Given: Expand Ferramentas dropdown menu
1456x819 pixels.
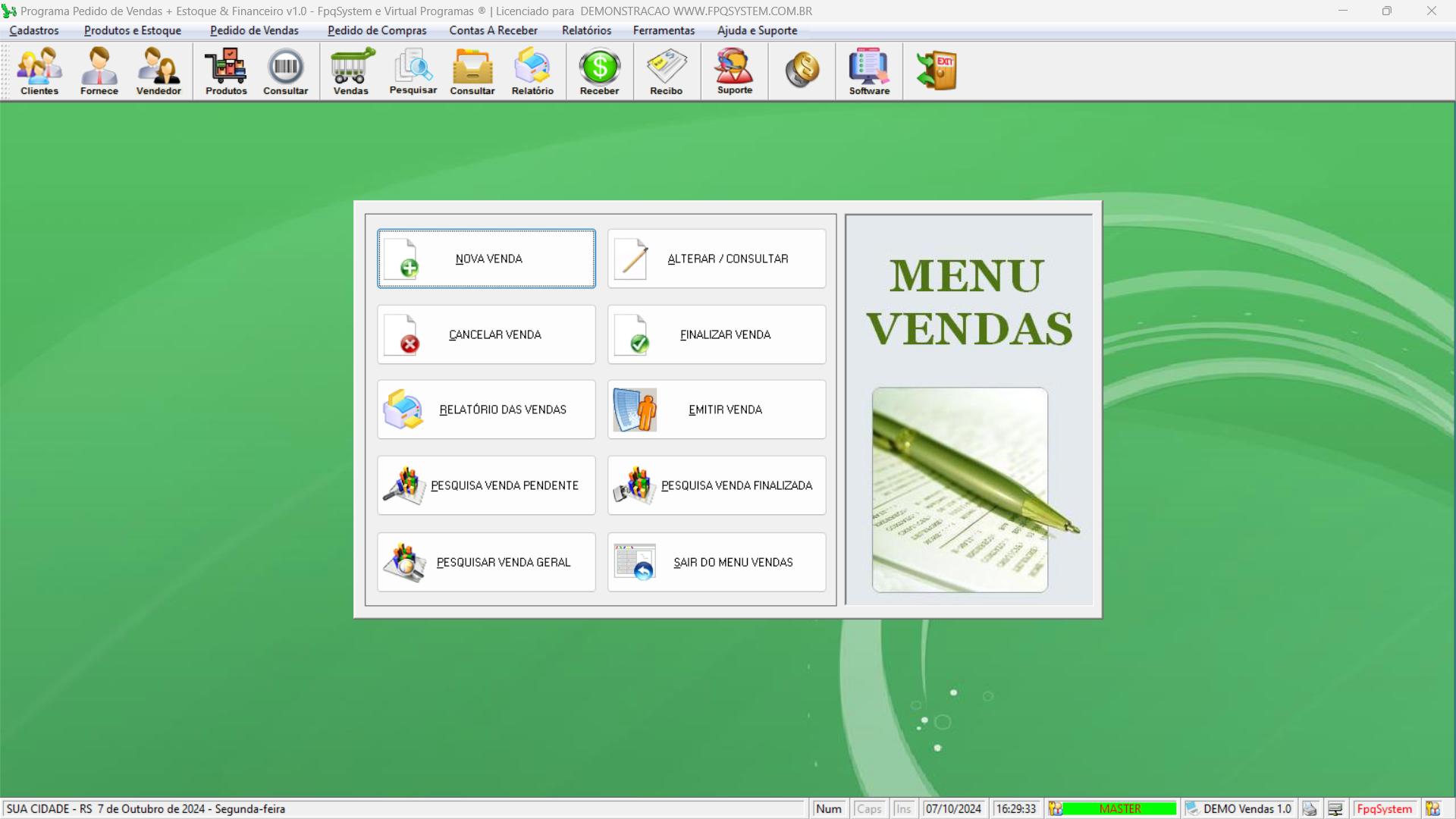Looking at the screenshot, I should [664, 30].
